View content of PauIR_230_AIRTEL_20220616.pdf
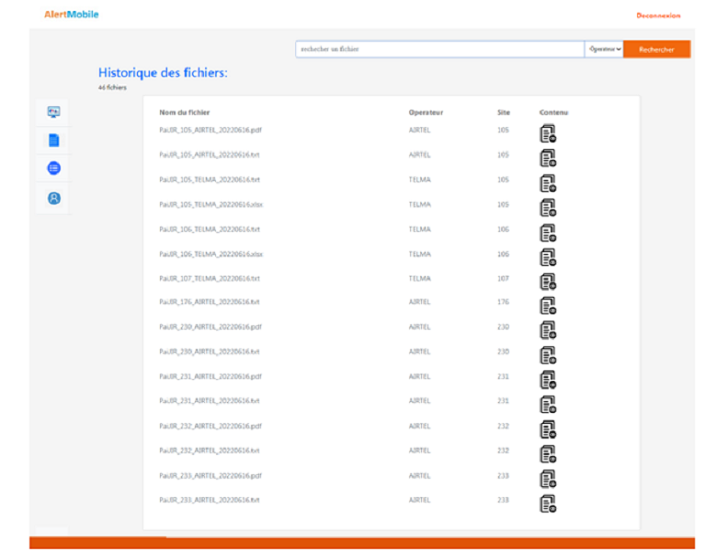This screenshot has width=728, height=550. point(547,330)
